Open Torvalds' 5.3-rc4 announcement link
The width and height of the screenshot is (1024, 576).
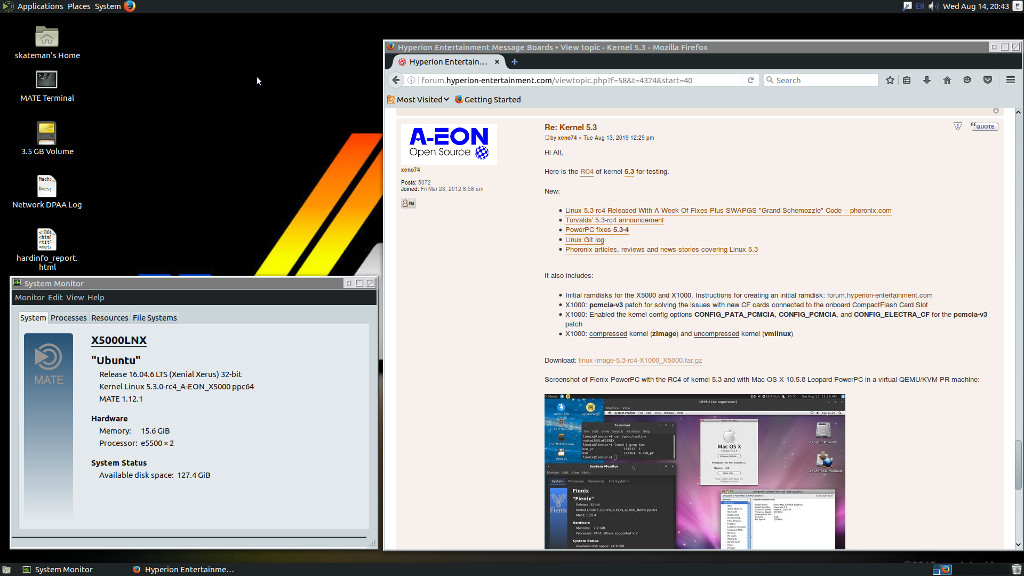[x=615, y=220]
